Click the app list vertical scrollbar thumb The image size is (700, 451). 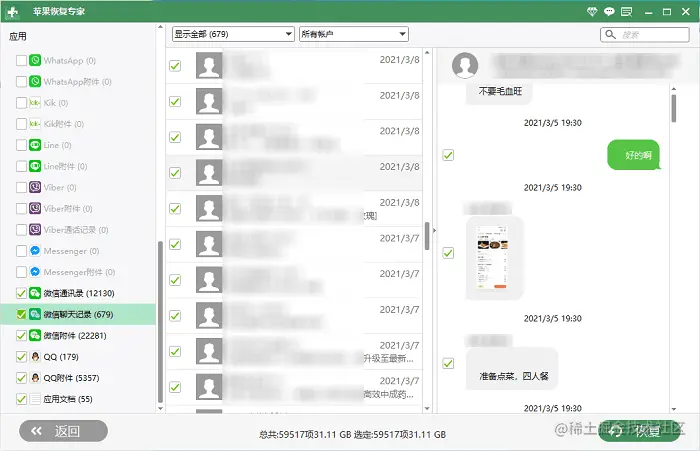[160, 322]
